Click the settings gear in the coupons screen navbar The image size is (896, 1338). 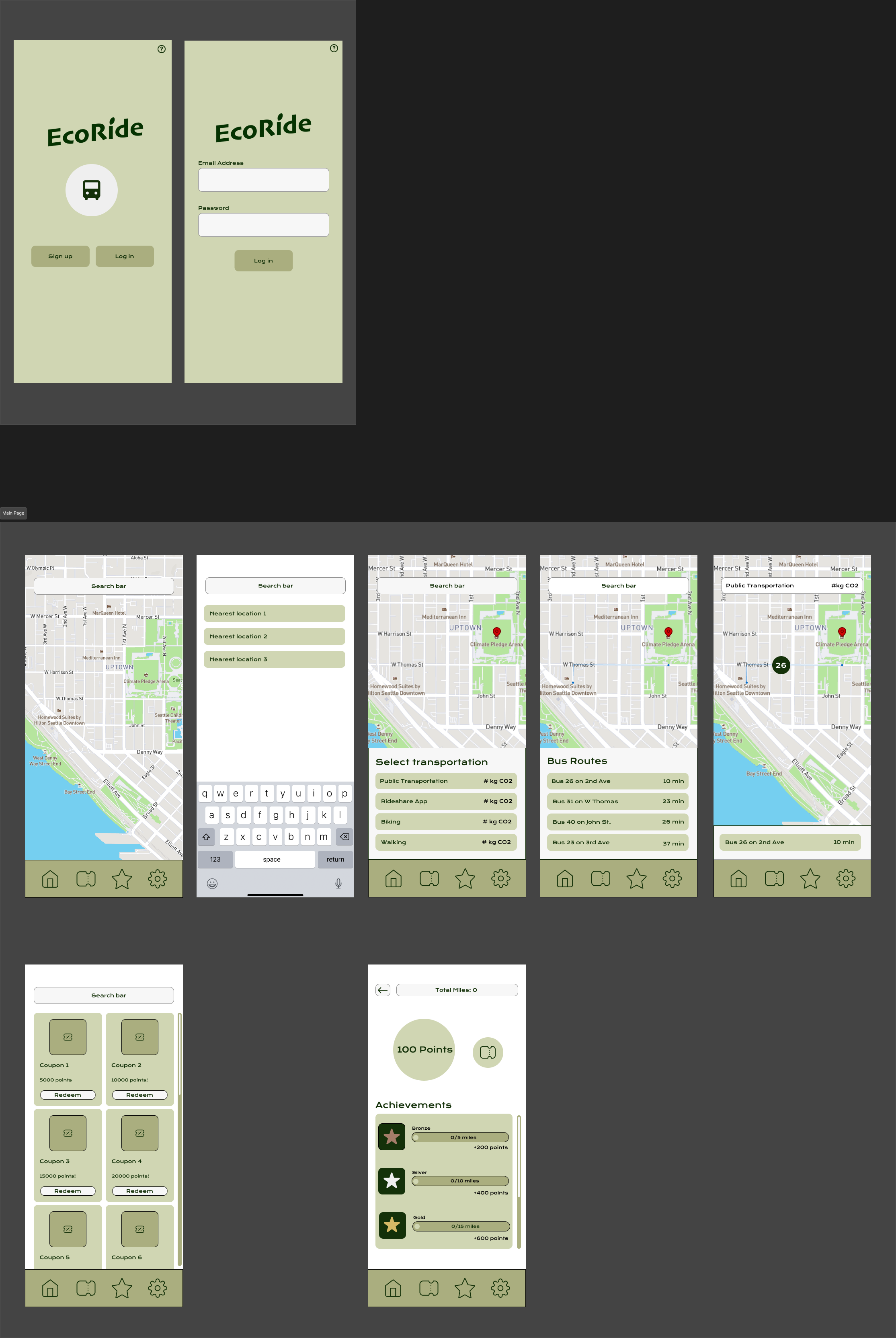[158, 1288]
